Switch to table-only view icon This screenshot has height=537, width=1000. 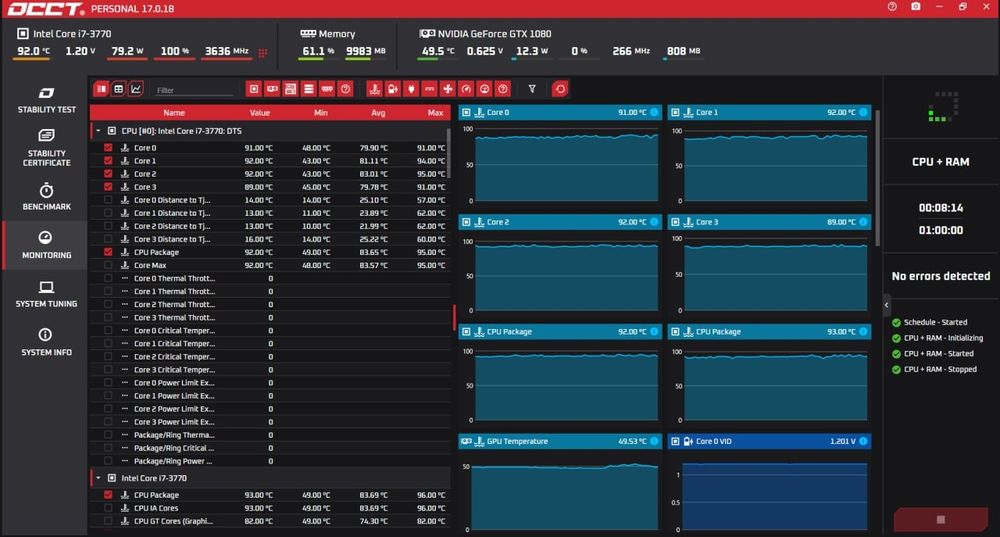(118, 89)
